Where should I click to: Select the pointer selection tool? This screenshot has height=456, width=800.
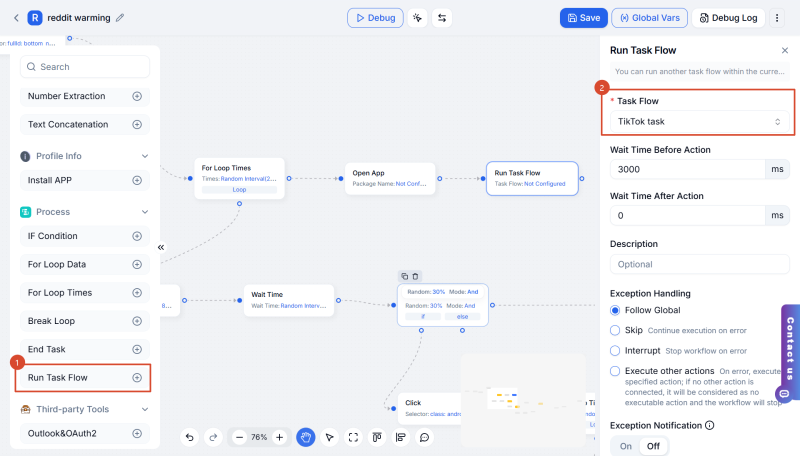click(330, 437)
